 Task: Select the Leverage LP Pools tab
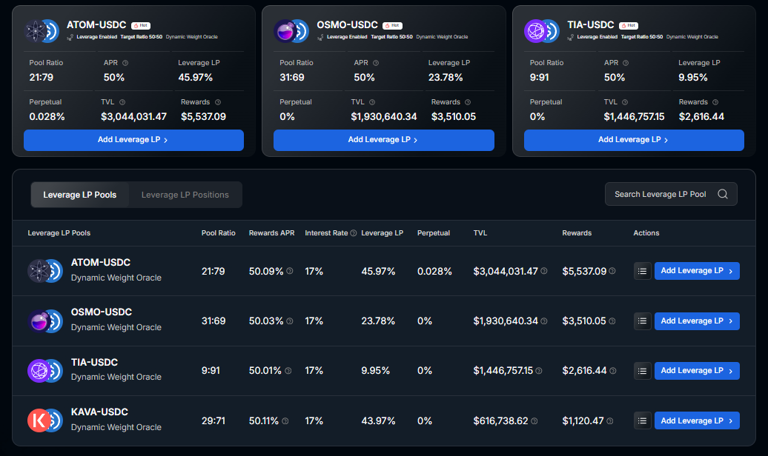pyautogui.click(x=80, y=194)
